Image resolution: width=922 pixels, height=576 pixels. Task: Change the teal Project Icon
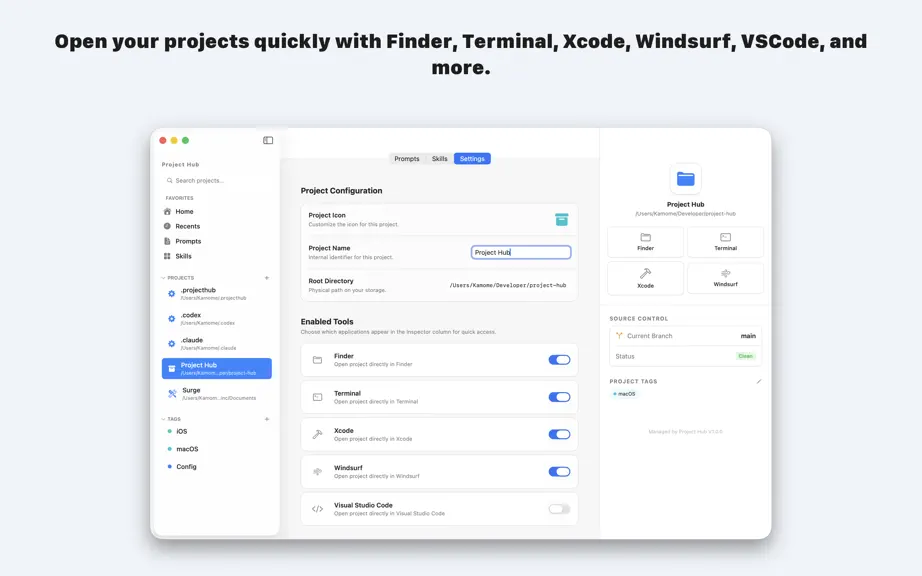click(x=562, y=220)
